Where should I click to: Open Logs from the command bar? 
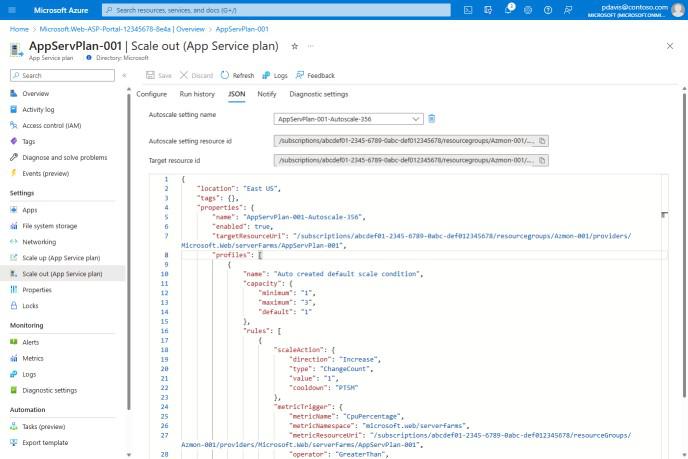[x=274, y=75]
